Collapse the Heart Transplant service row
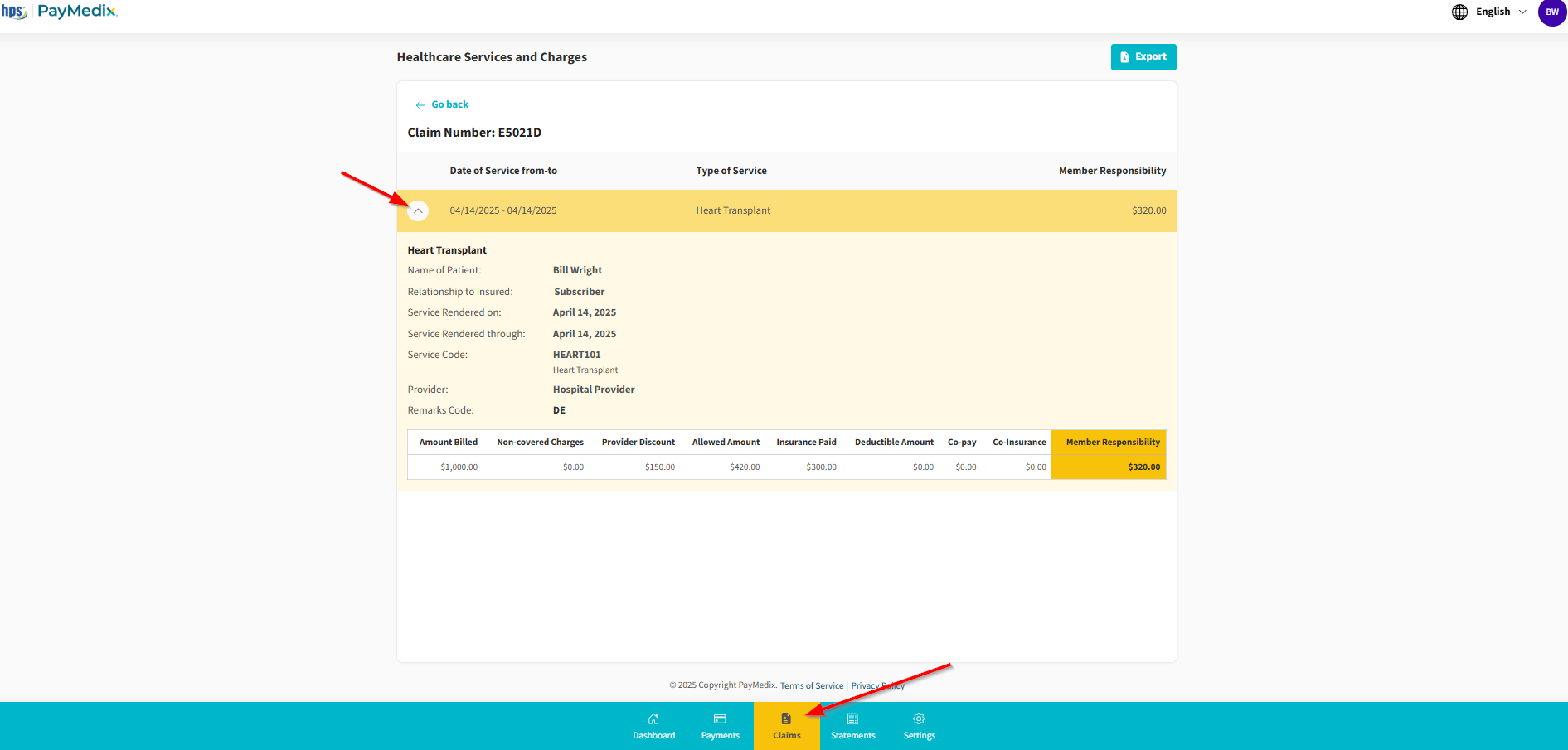This screenshot has width=1568, height=750. tap(419, 210)
